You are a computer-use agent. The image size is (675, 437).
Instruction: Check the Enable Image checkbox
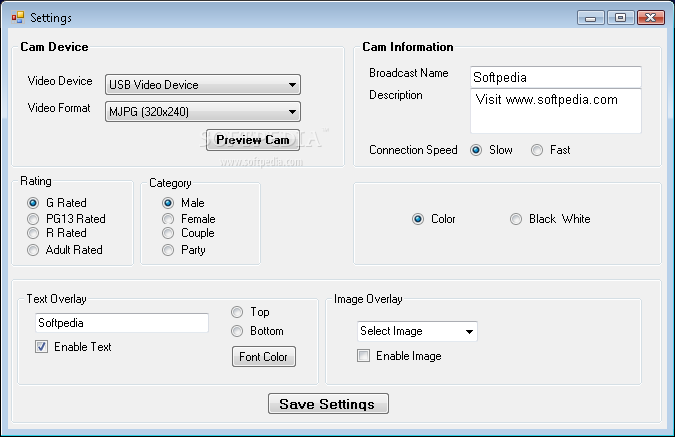[363, 356]
